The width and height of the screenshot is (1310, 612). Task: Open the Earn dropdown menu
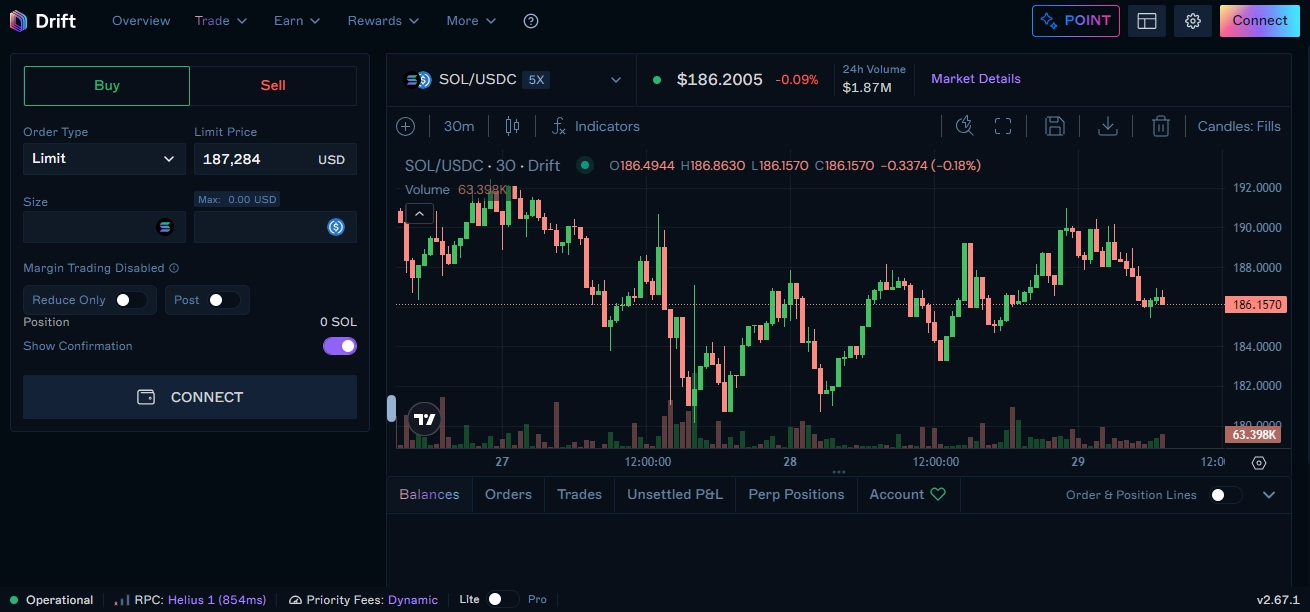297,21
